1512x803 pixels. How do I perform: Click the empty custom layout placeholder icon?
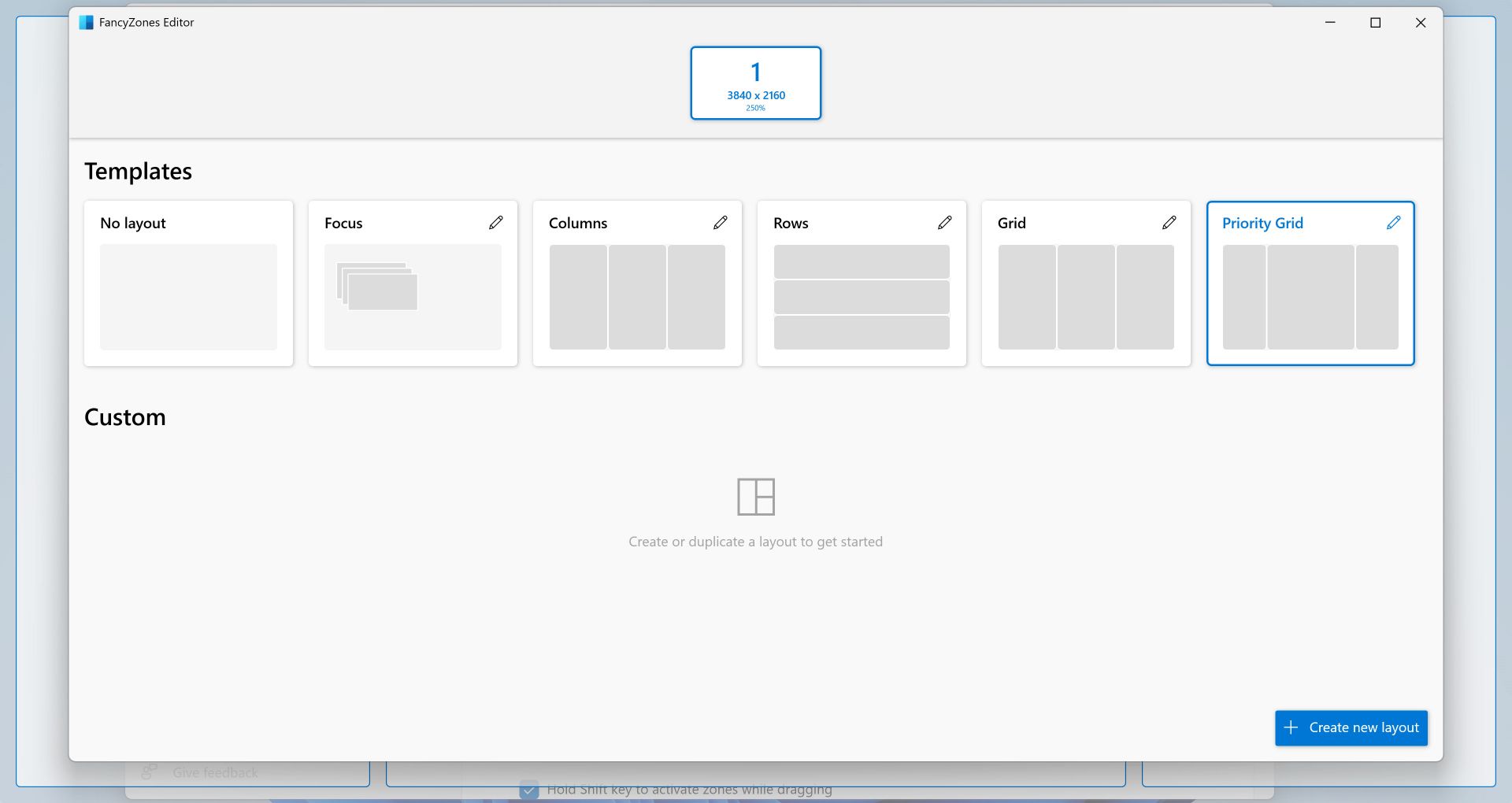(755, 497)
